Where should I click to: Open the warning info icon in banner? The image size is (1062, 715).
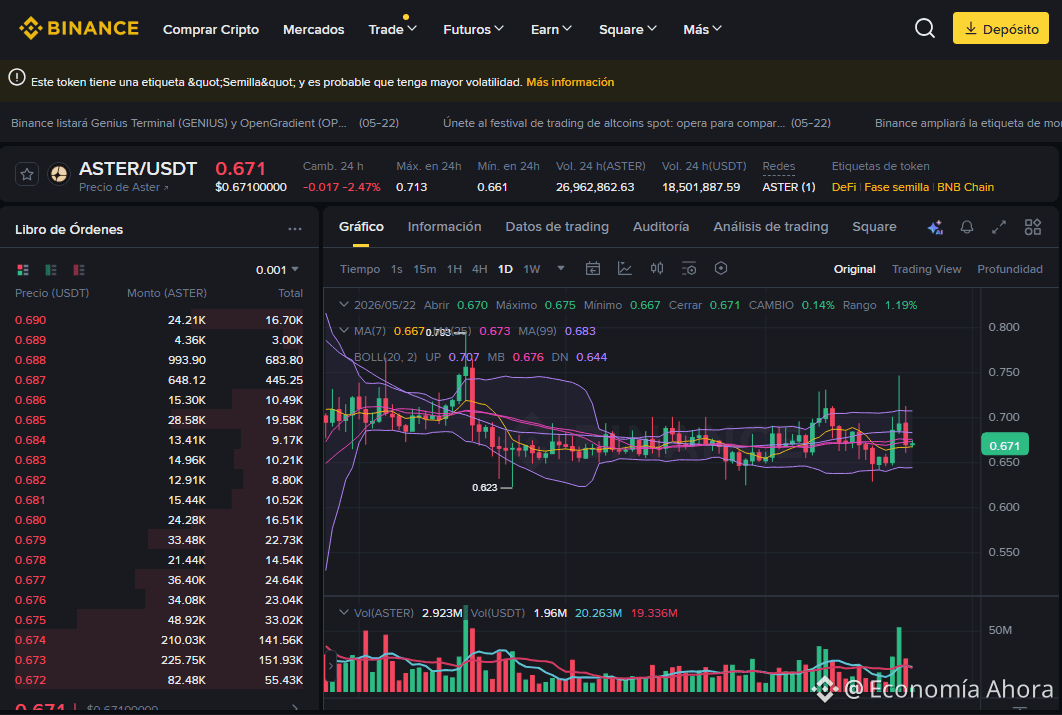click(17, 78)
